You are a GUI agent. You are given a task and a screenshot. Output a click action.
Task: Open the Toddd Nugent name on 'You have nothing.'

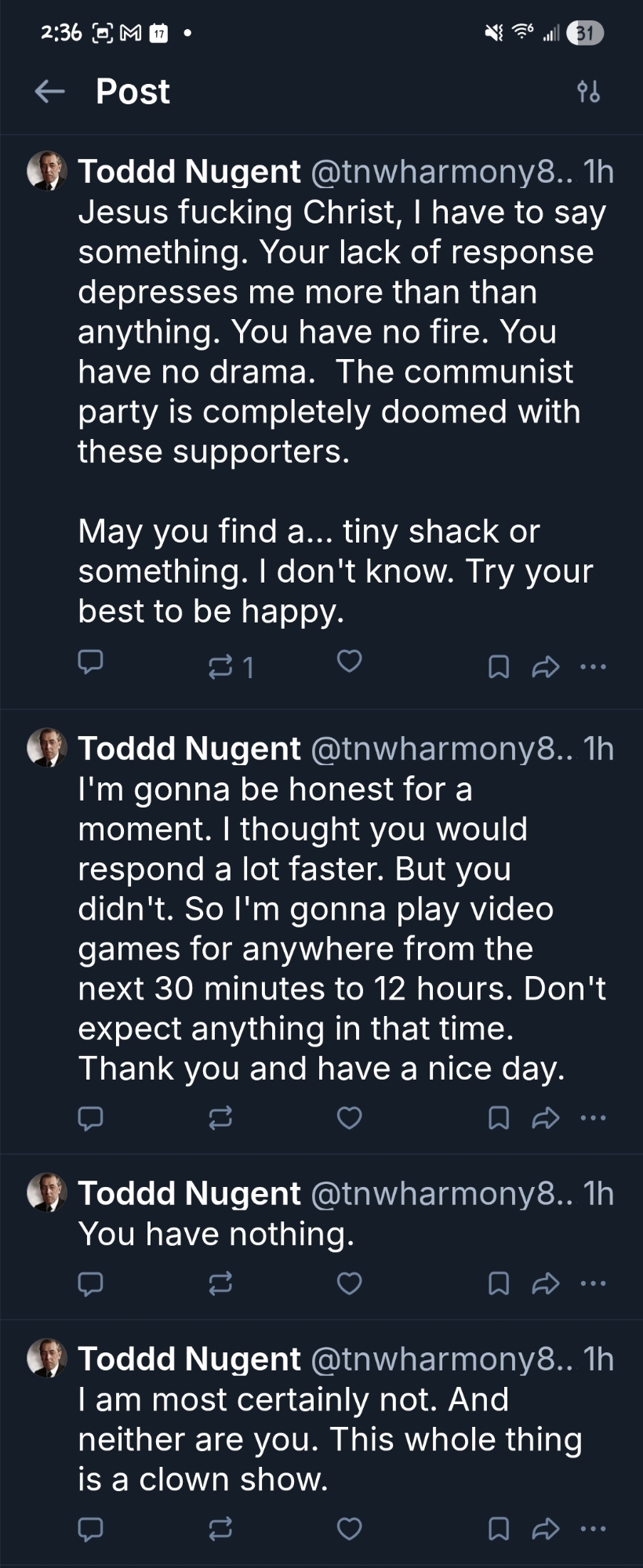point(189,1193)
